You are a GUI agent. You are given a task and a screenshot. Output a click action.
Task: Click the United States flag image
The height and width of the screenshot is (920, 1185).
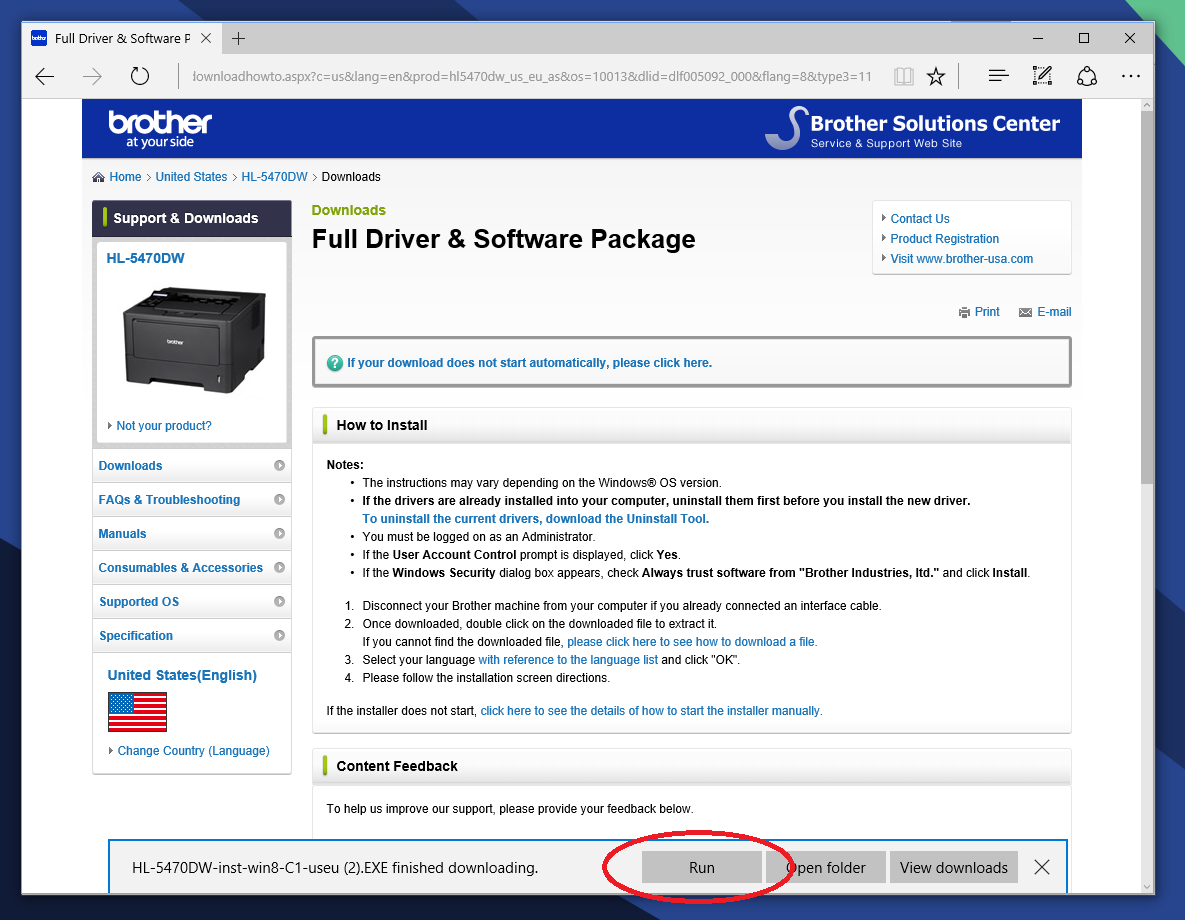(x=138, y=712)
